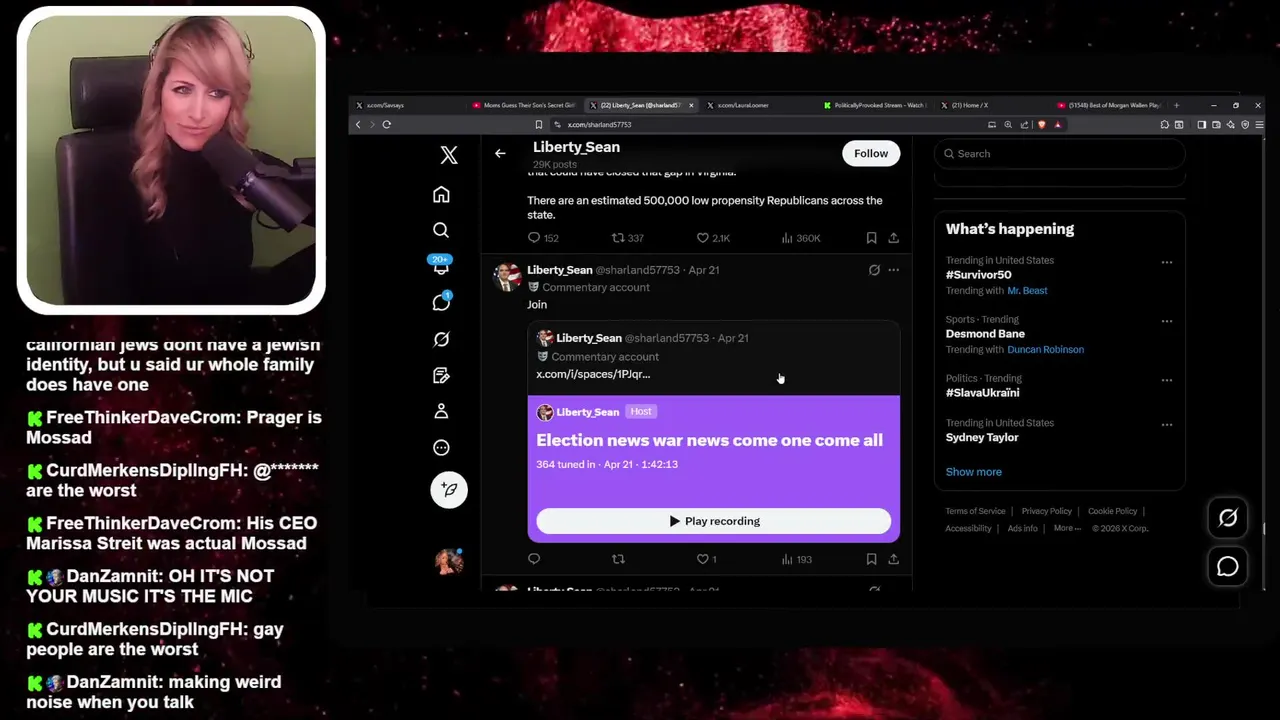Open options for Sydney Taylor trend
Viewport: 1280px width, 720px height.
(1166, 424)
